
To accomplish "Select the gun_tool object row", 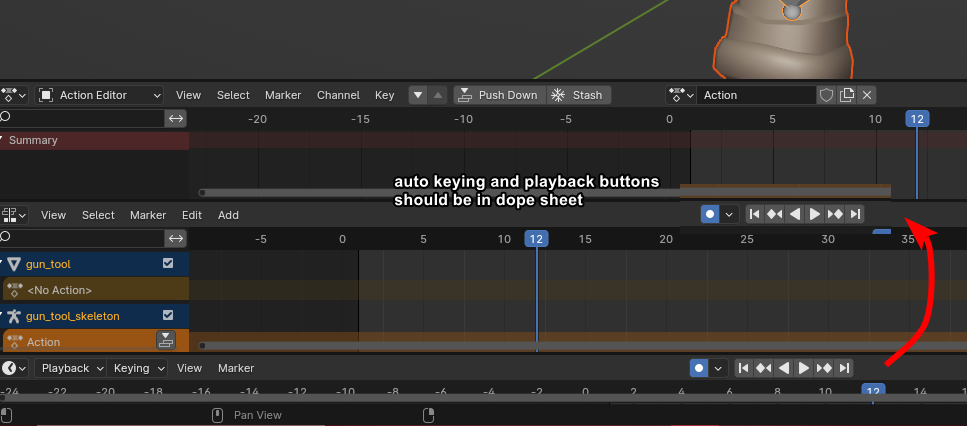I will [x=94, y=264].
